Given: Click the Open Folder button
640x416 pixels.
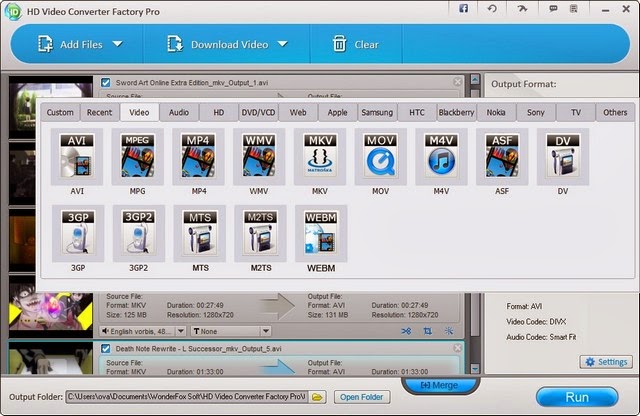Looking at the screenshot, I should tap(362, 397).
